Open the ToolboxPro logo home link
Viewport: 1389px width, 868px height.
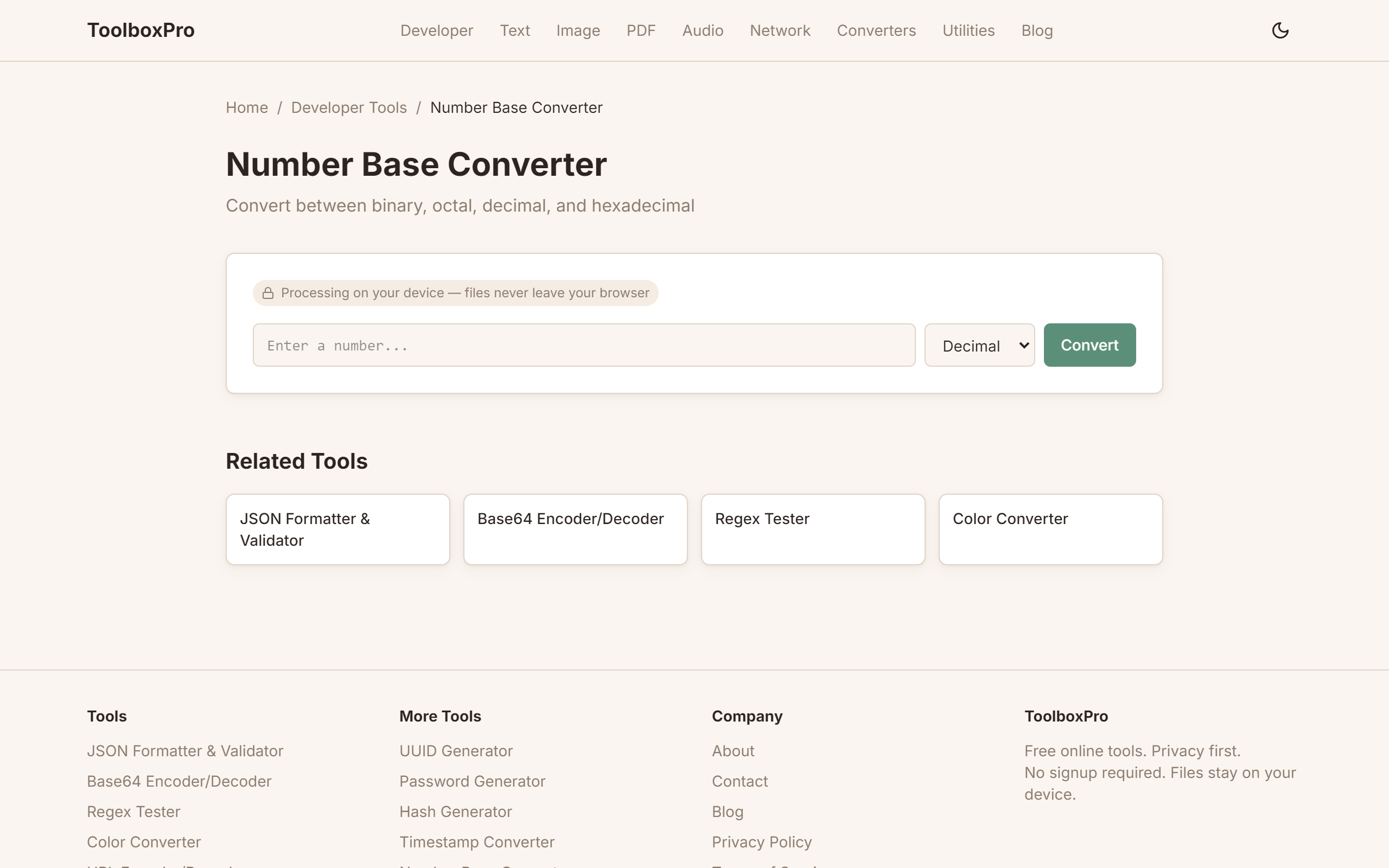(x=141, y=30)
